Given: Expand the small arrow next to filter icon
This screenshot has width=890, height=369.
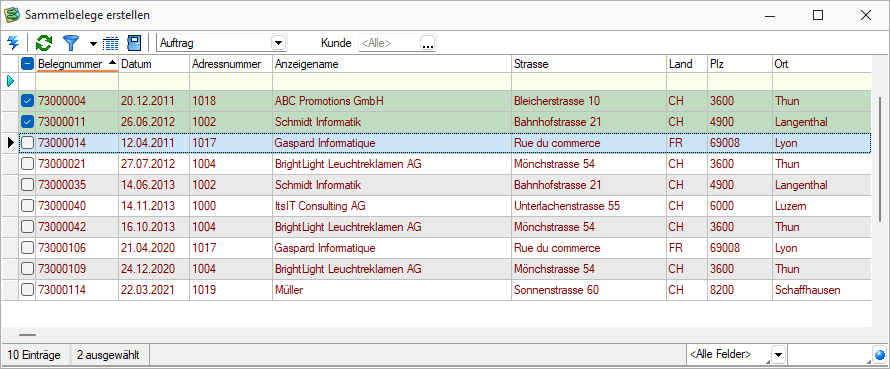Looking at the screenshot, I should (93, 43).
